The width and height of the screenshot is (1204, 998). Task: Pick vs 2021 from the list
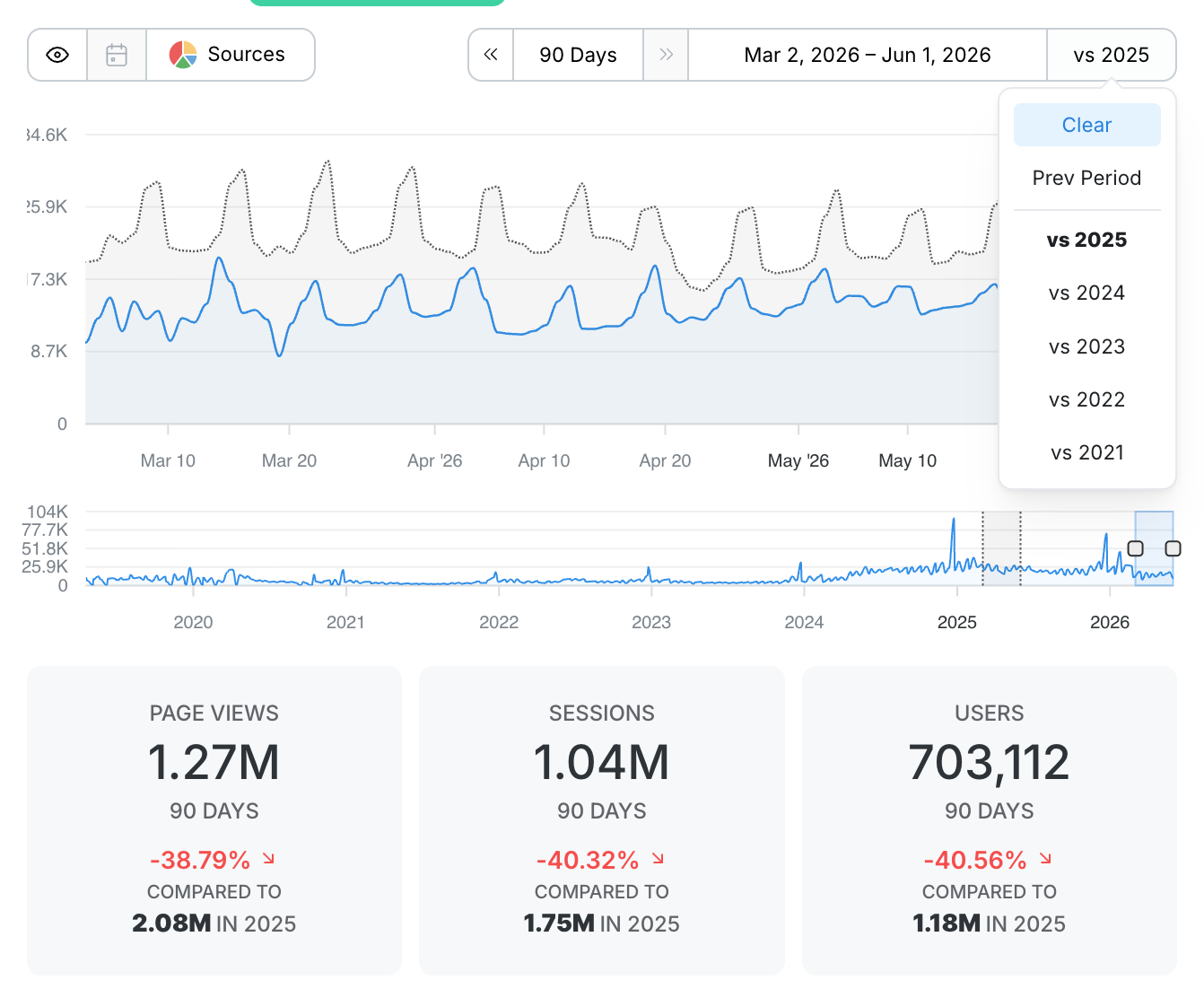tap(1087, 452)
